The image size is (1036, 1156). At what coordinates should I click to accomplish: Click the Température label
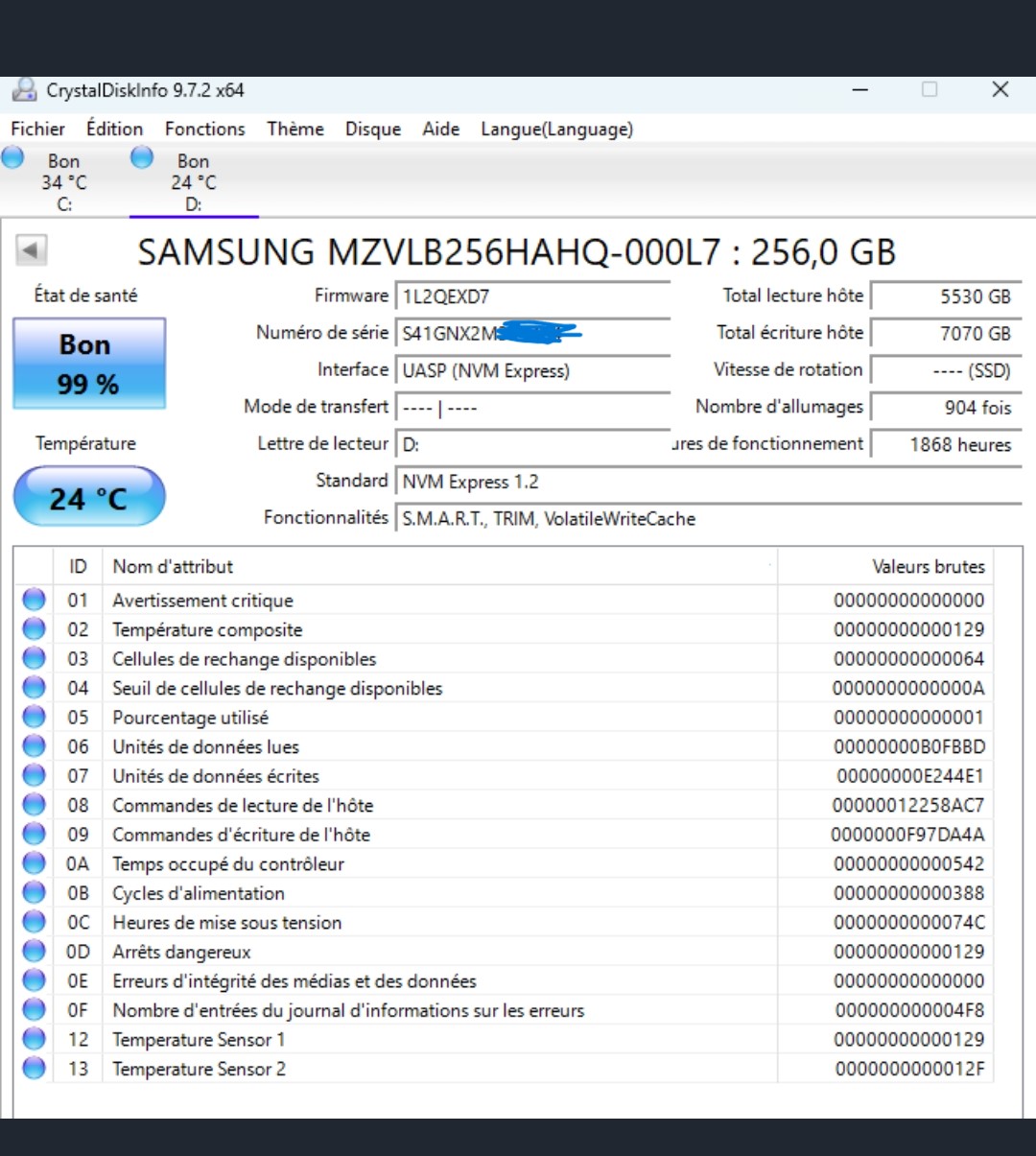85,443
